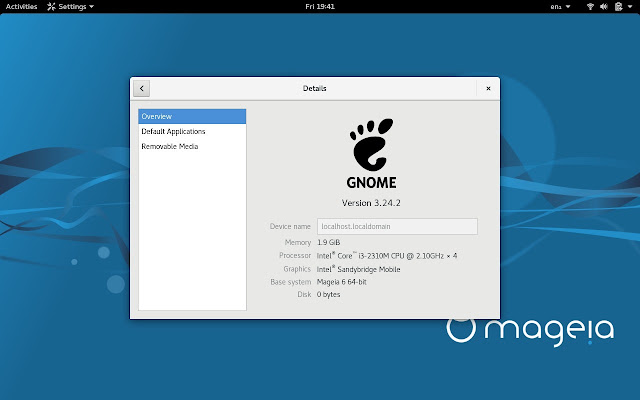Image resolution: width=640 pixels, height=400 pixels.
Task: Open Default Applications section
Action: [192, 131]
